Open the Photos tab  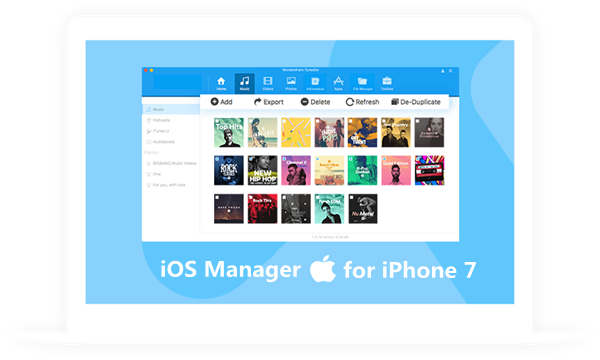pyautogui.click(x=291, y=83)
